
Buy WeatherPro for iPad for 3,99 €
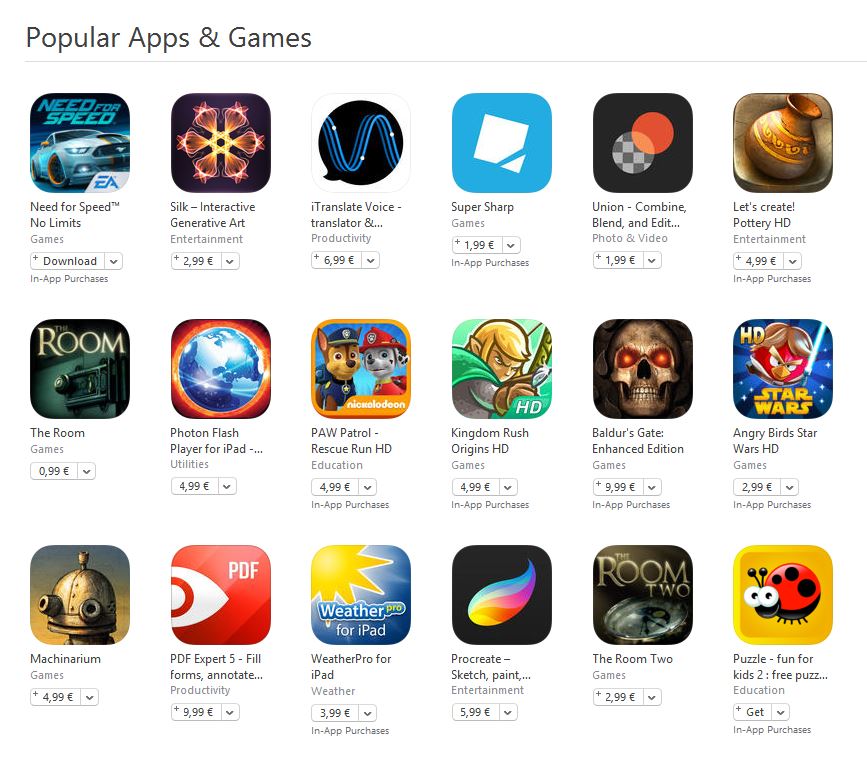pyautogui.click(x=335, y=713)
